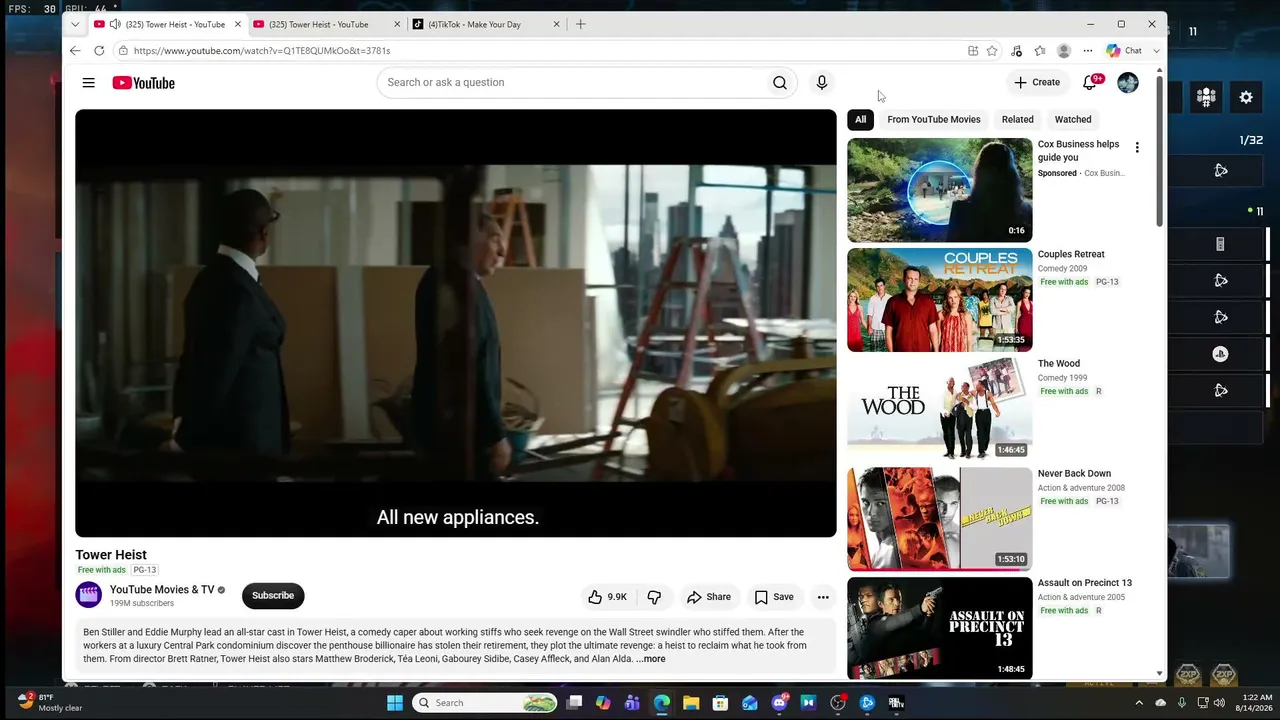Switch to the second Tower Heist tab
Viewport: 1280px width, 720px height.
pyautogui.click(x=326, y=24)
